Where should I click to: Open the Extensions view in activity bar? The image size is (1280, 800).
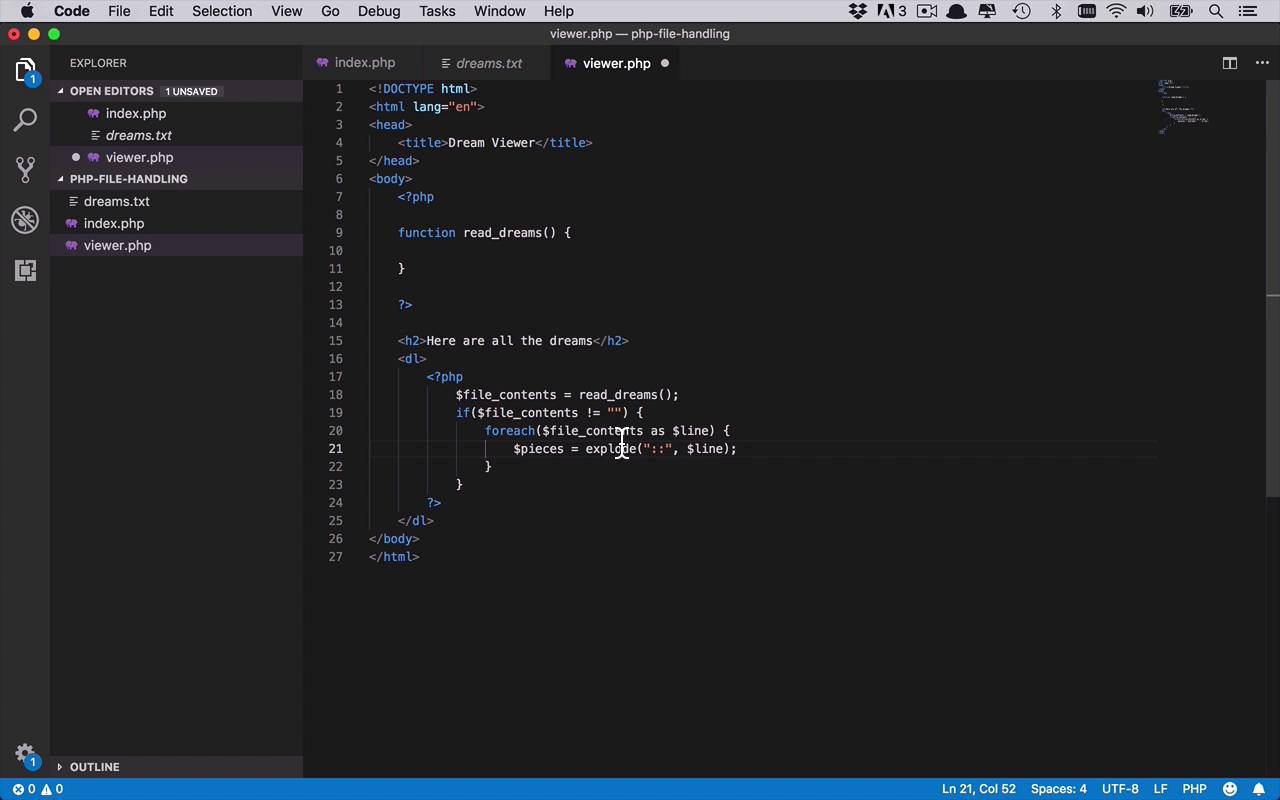[25, 270]
